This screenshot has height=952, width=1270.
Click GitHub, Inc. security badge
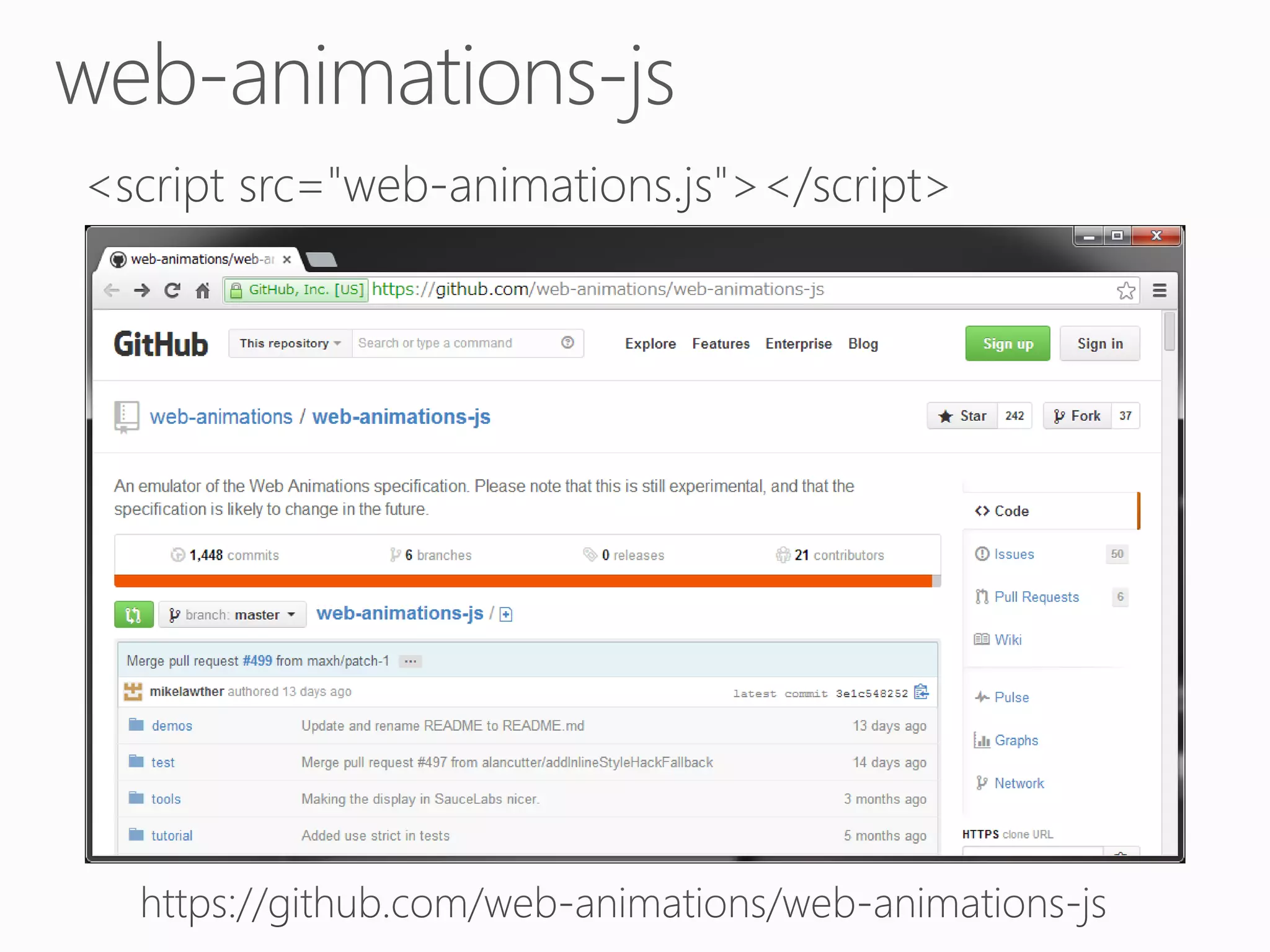click(296, 289)
